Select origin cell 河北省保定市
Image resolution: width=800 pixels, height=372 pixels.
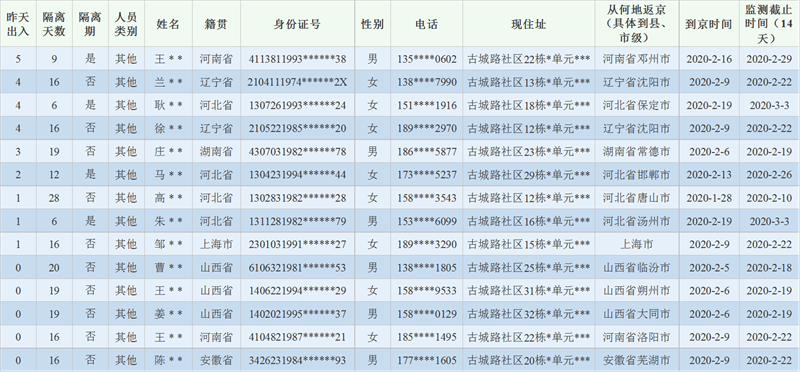pyautogui.click(x=636, y=106)
